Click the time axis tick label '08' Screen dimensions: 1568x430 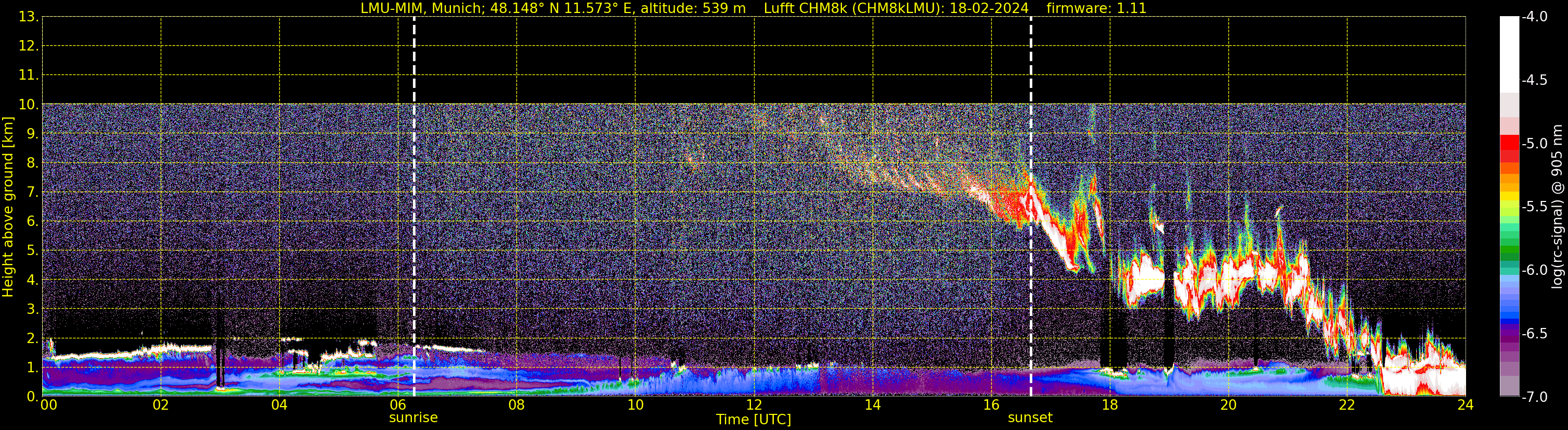516,406
